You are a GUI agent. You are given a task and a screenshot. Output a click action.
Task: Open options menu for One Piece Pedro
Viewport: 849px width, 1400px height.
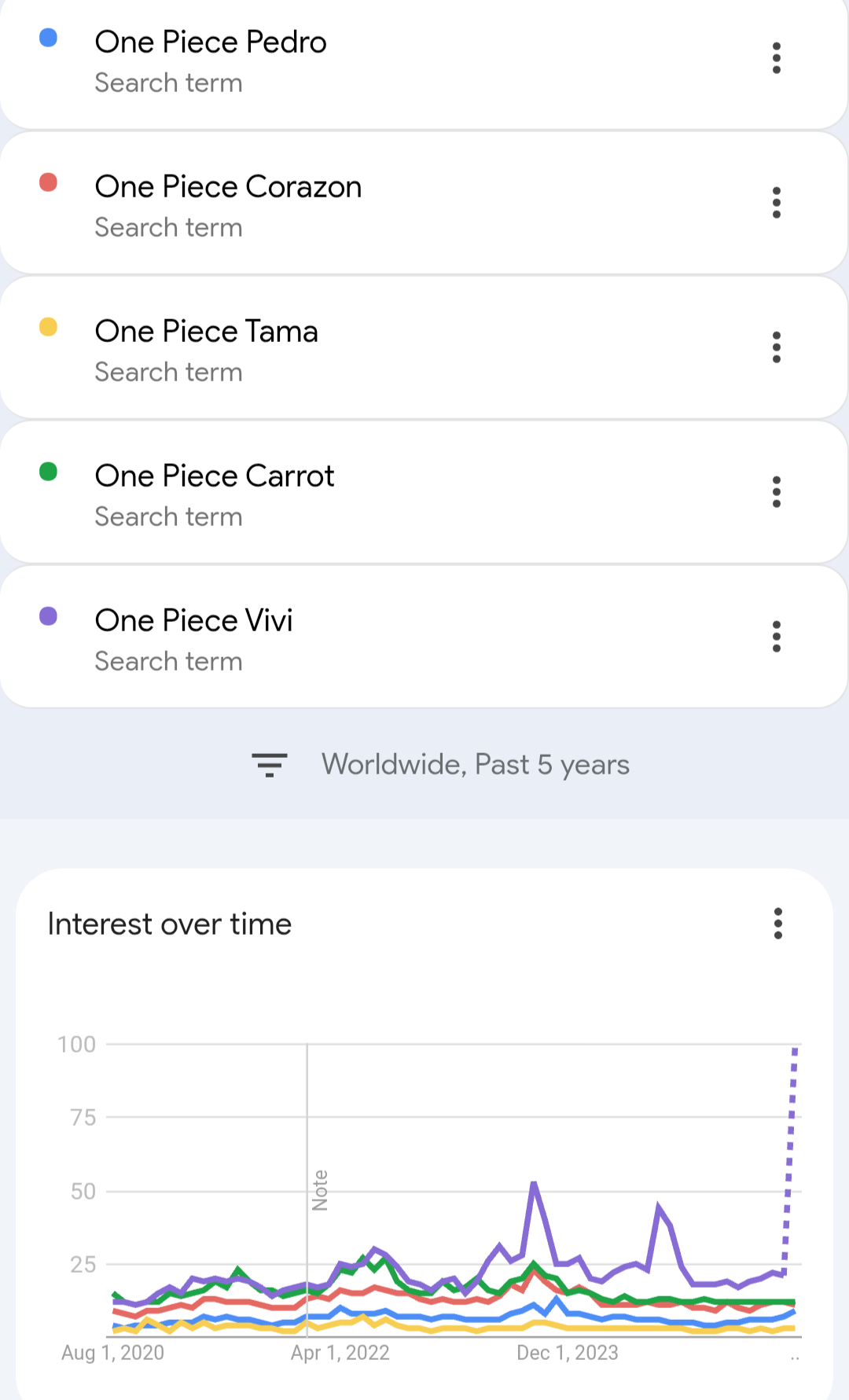pyautogui.click(x=777, y=58)
